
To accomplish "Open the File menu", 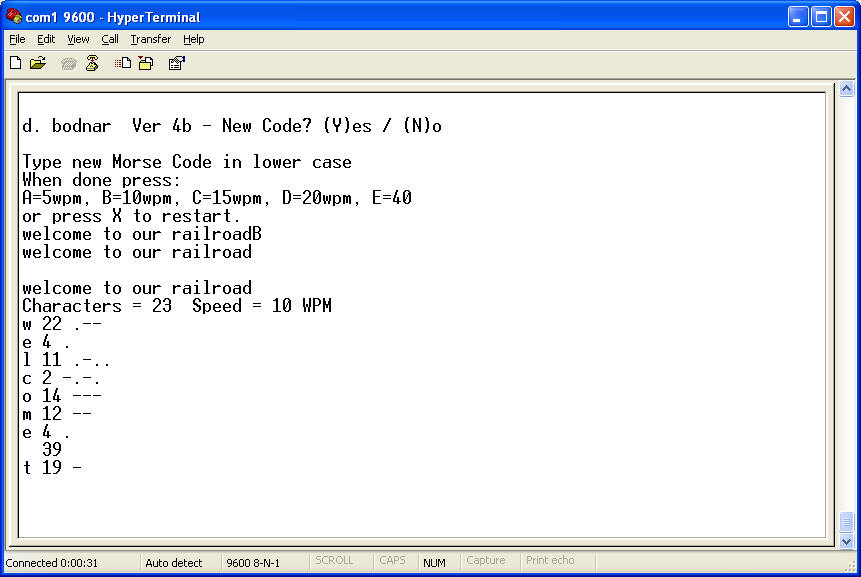I will [17, 39].
